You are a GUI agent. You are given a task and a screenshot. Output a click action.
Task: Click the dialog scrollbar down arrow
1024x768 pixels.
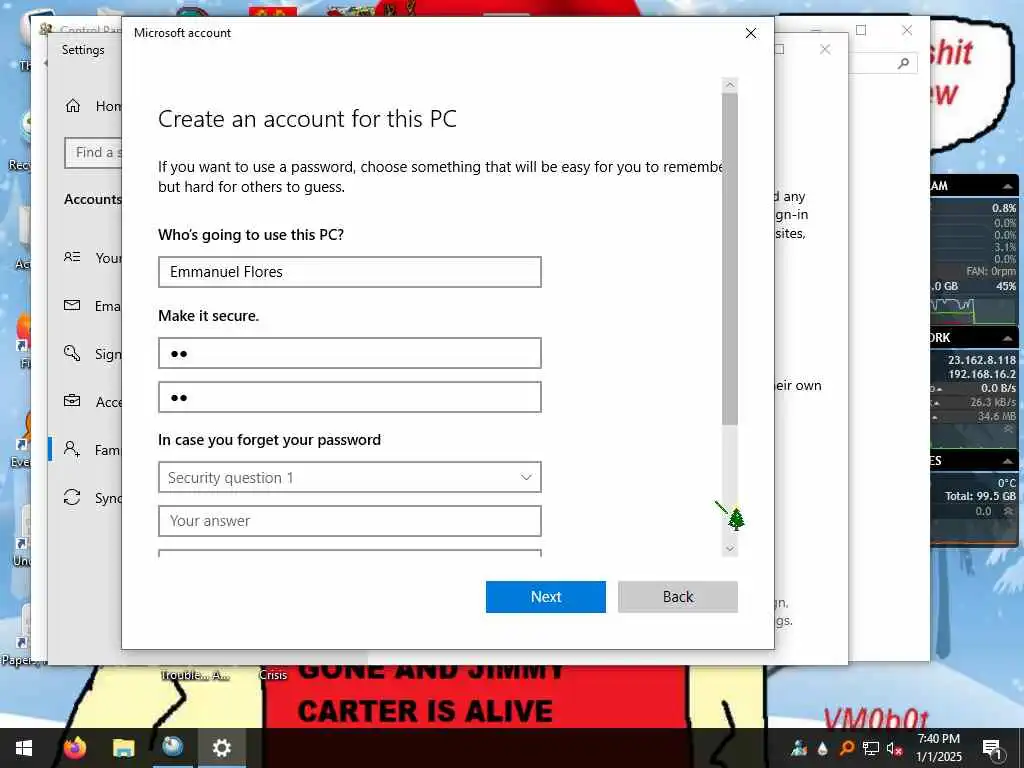[x=730, y=549]
